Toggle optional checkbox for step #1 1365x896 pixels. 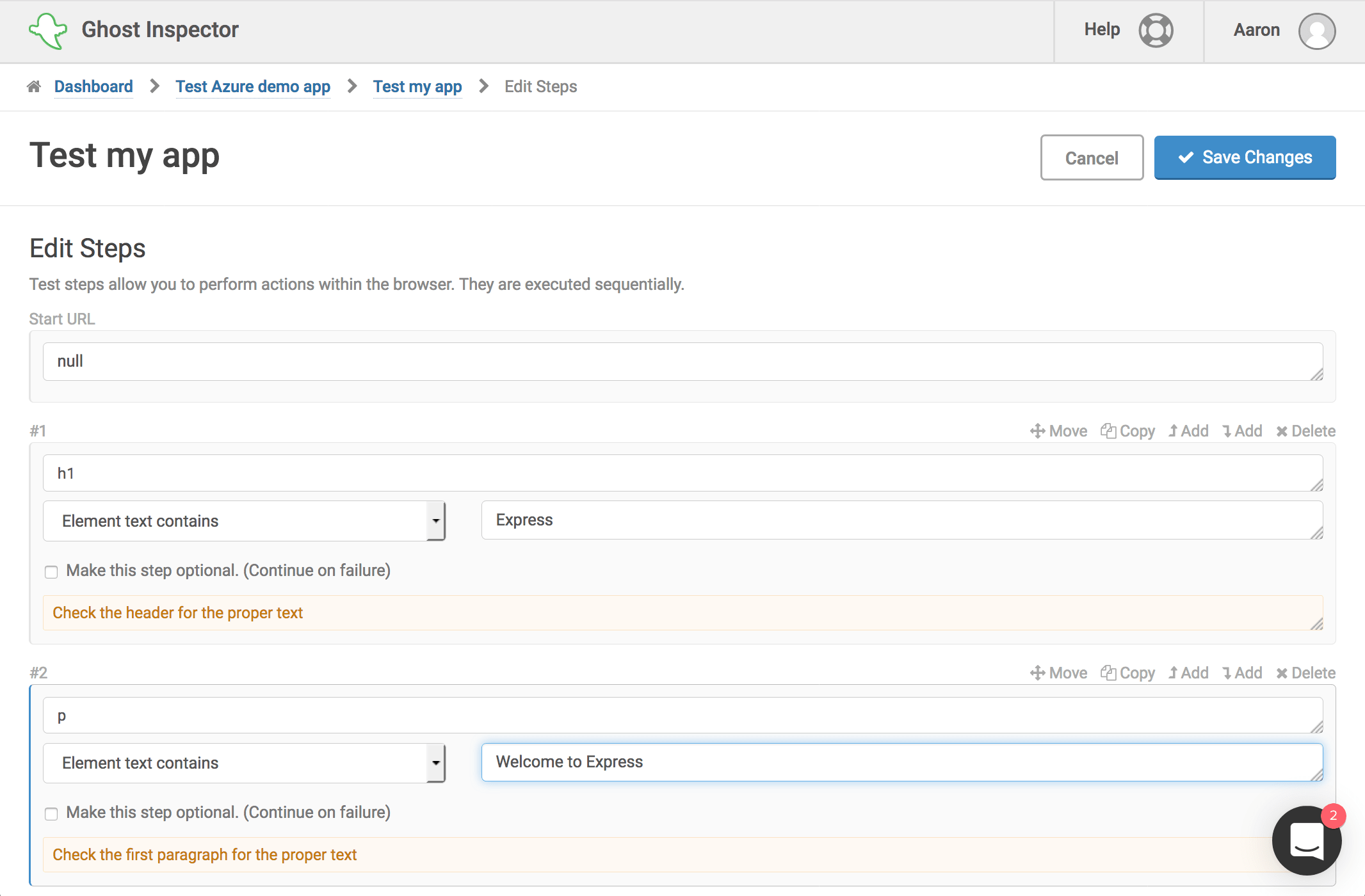point(51,572)
